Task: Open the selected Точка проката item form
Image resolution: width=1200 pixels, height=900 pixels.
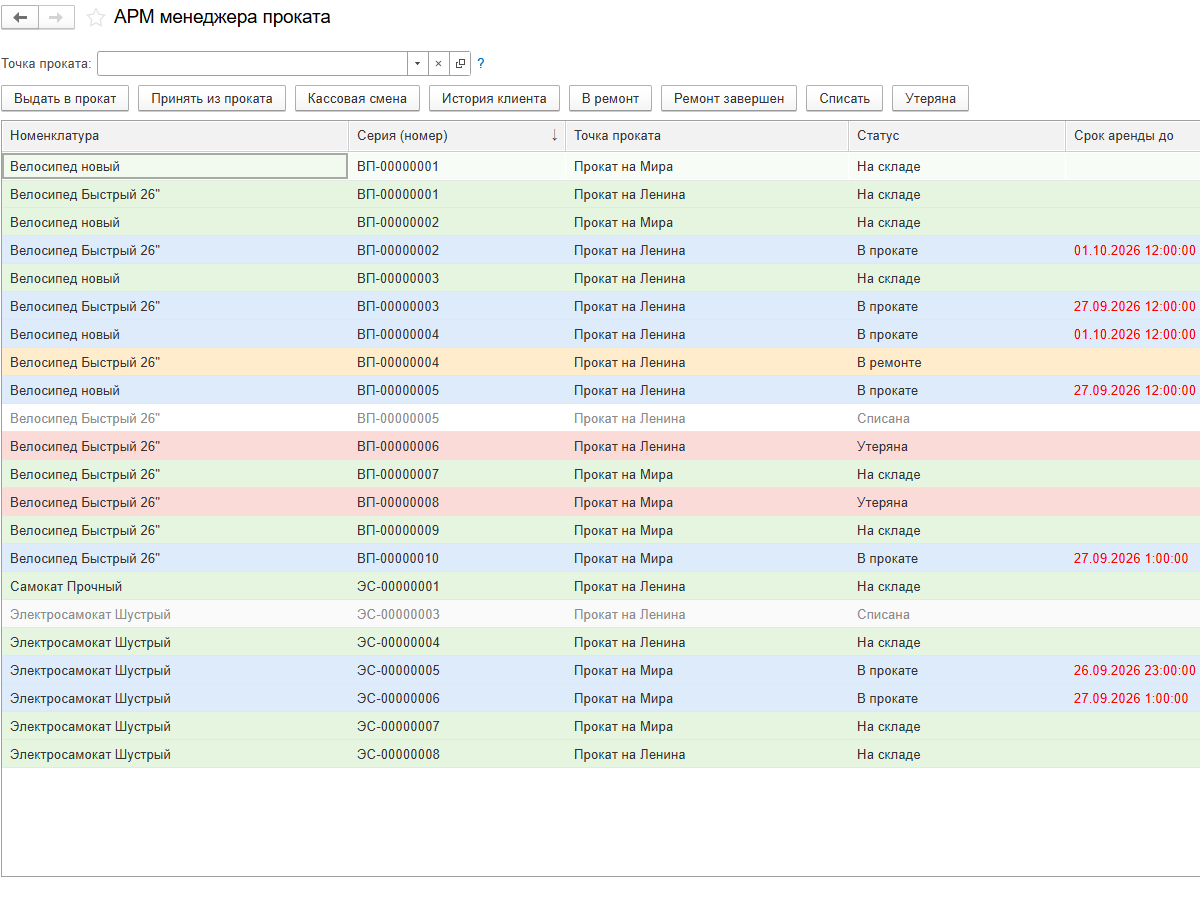Action: [x=460, y=63]
